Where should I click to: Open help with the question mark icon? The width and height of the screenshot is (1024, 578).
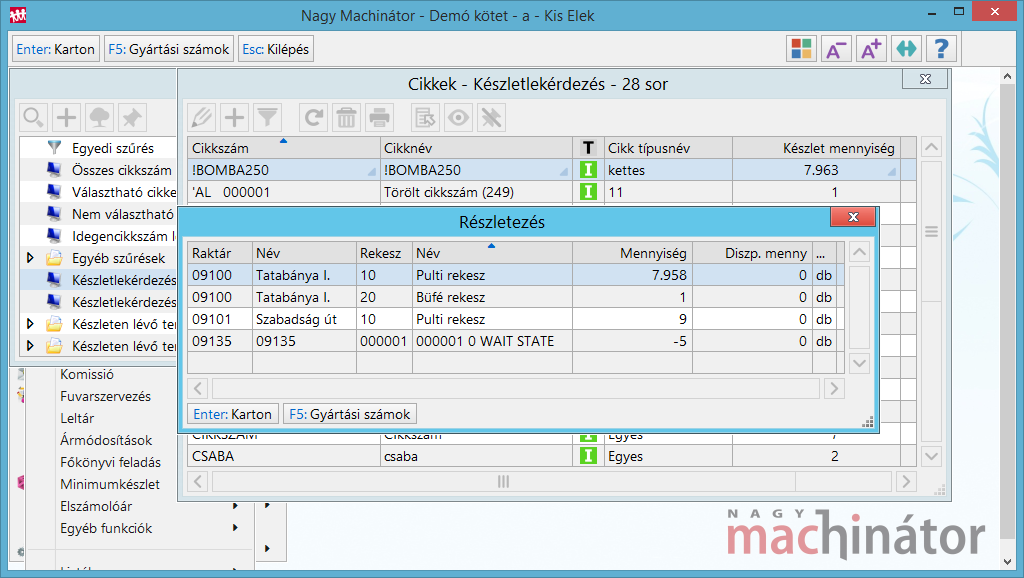941,49
